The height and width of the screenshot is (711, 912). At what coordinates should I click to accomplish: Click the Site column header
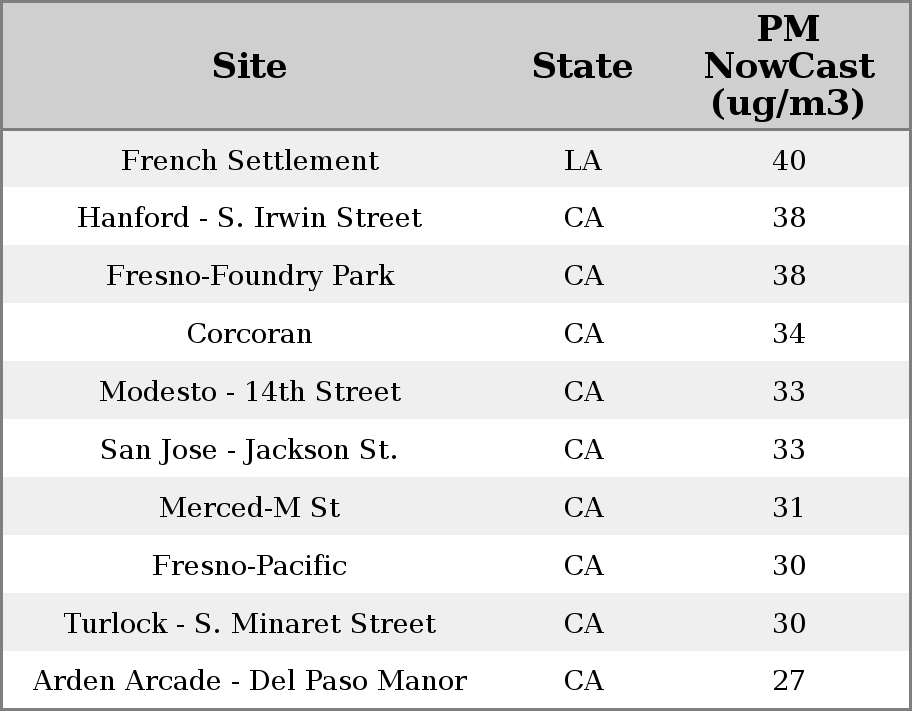tap(250, 66)
